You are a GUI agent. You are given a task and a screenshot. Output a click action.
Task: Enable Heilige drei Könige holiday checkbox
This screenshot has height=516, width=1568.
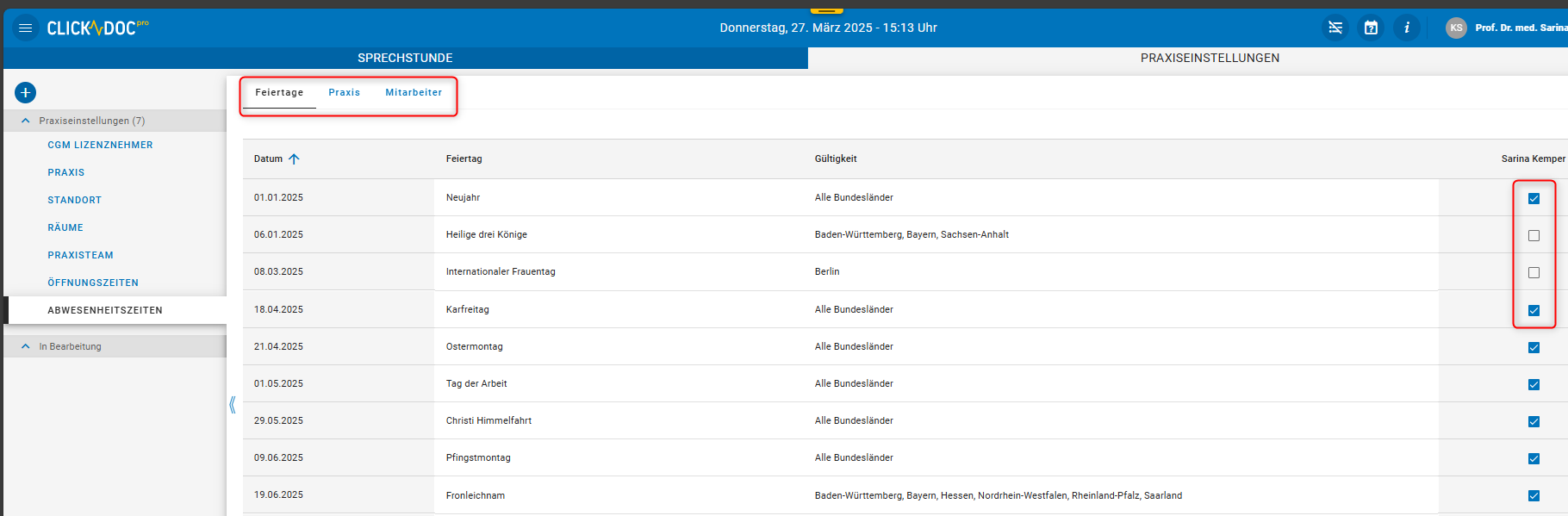1534,235
